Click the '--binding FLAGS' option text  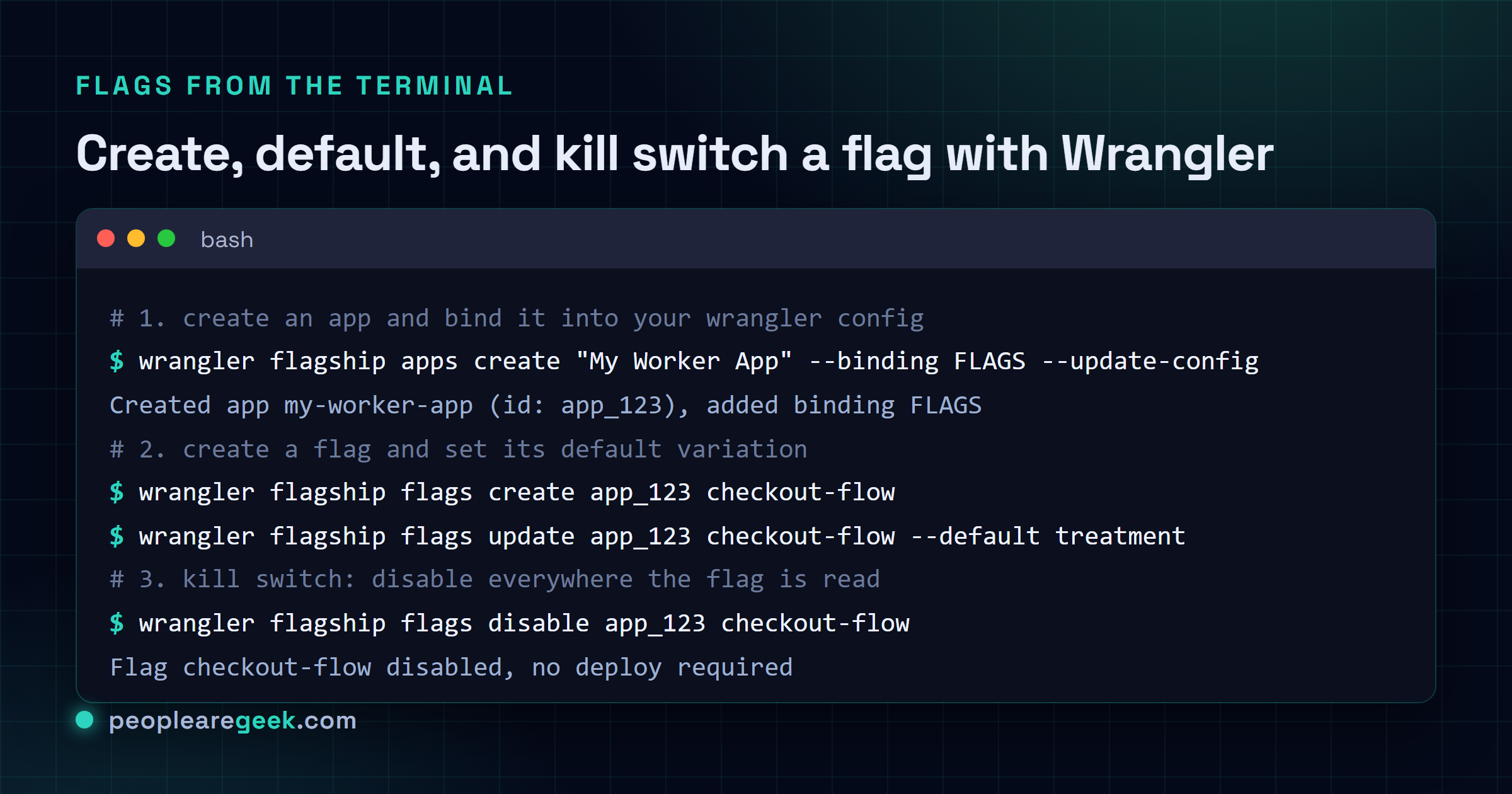pyautogui.click(x=917, y=362)
